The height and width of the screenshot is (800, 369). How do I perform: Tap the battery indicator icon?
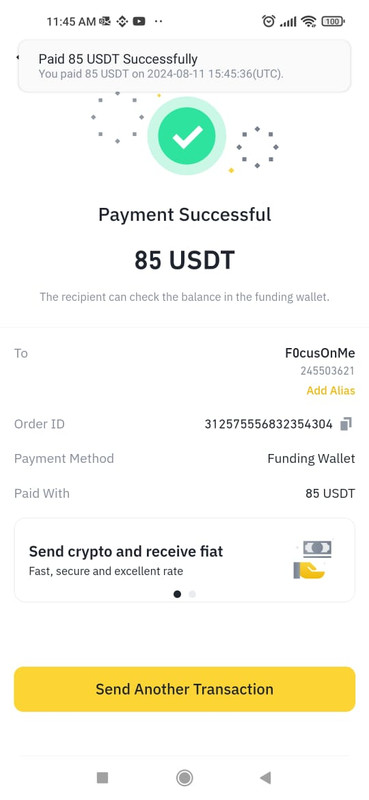click(x=333, y=21)
